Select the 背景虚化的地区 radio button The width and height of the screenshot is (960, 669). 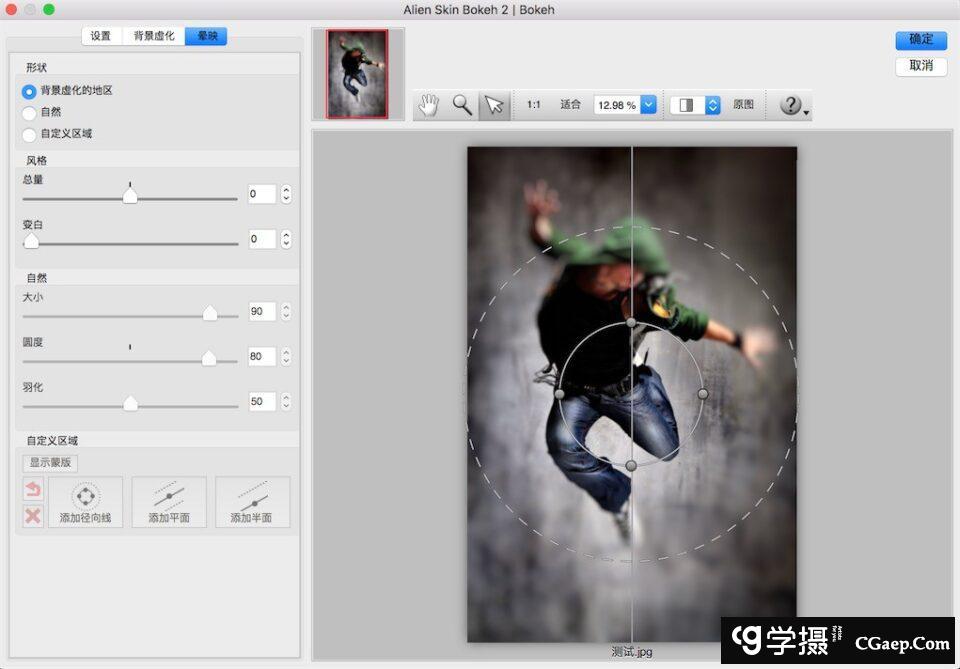pos(30,91)
